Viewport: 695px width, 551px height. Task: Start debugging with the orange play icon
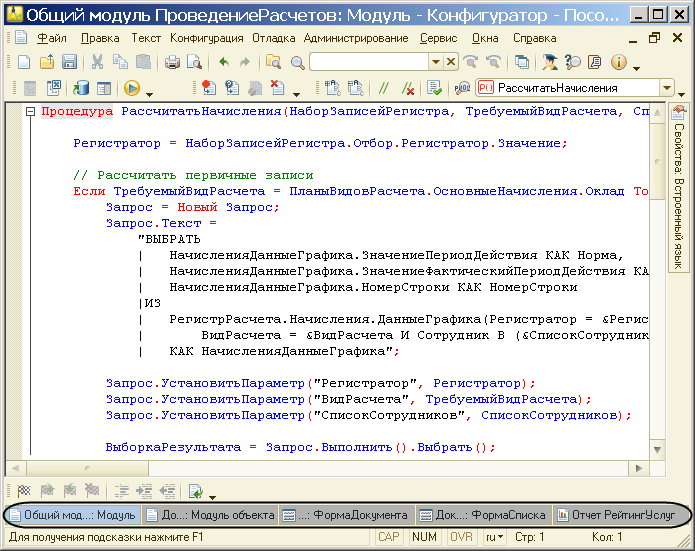coord(131,88)
